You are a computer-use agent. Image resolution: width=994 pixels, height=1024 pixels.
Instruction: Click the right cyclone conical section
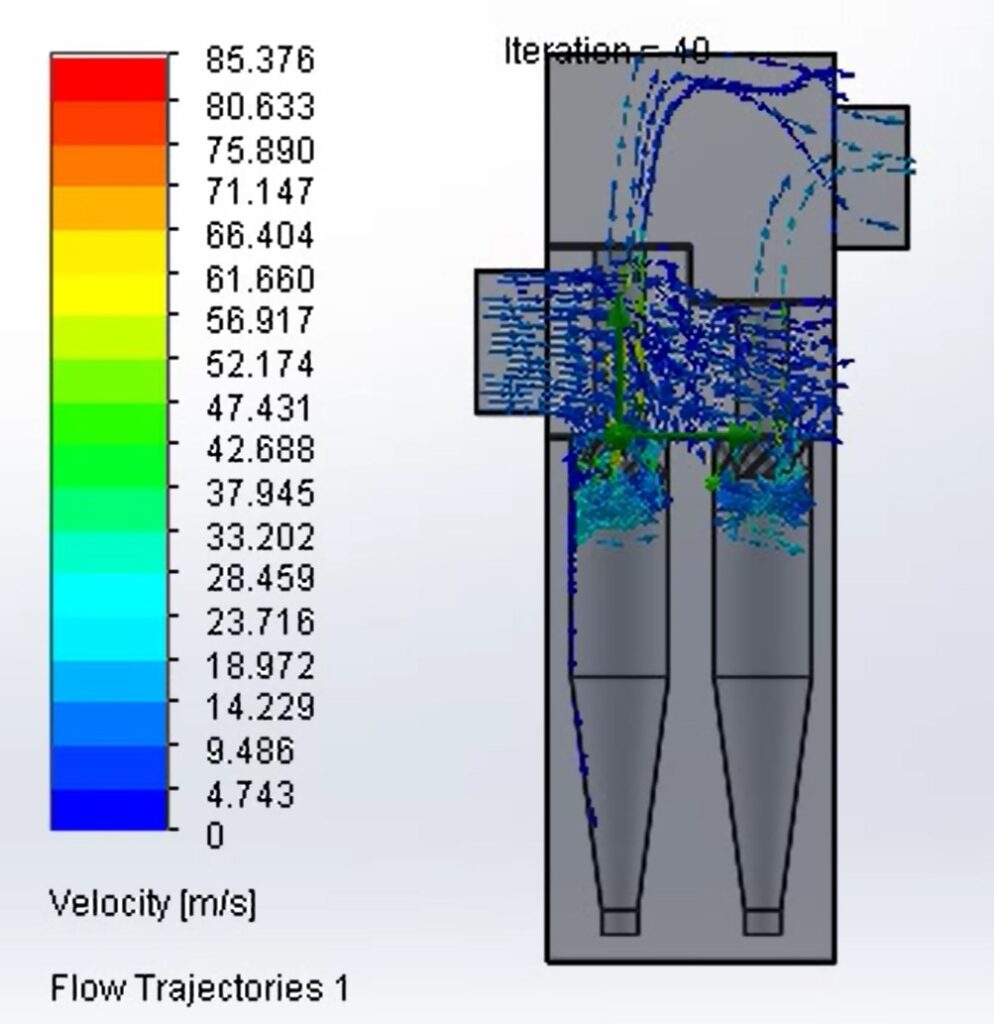coord(762,790)
